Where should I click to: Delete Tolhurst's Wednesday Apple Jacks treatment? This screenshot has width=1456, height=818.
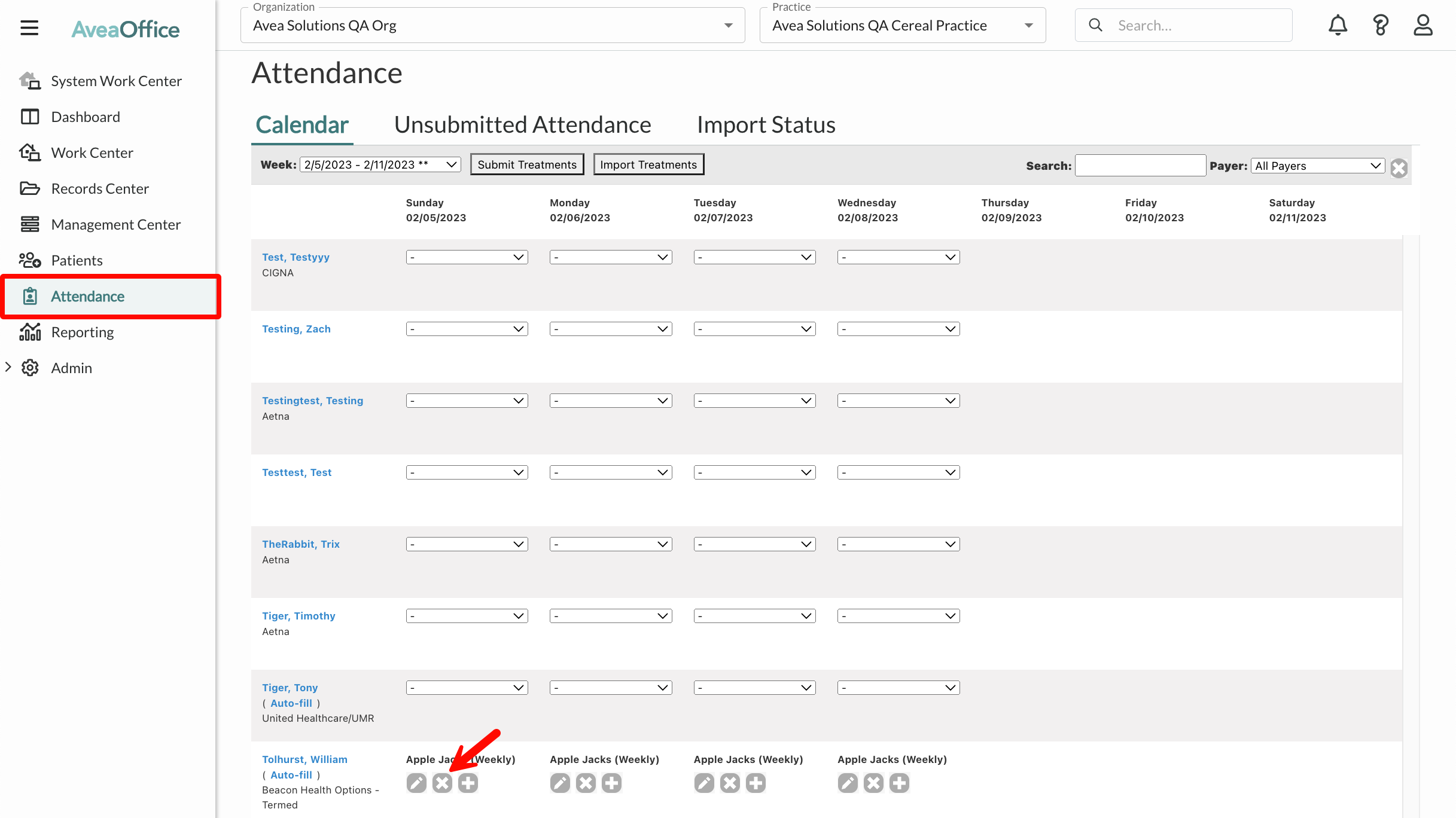[x=873, y=783]
